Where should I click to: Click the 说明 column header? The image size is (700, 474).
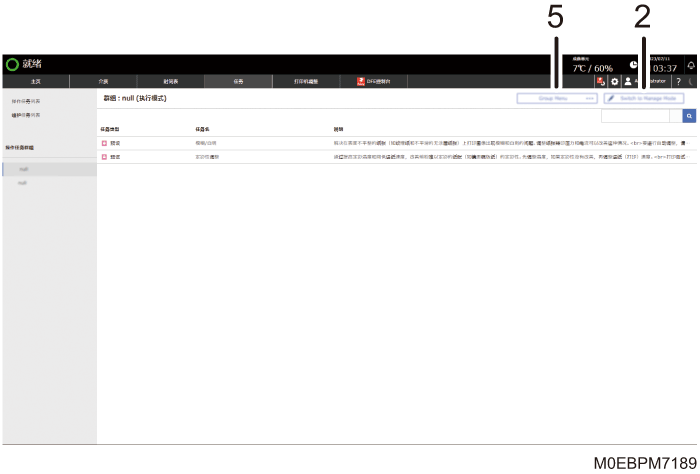click(338, 129)
